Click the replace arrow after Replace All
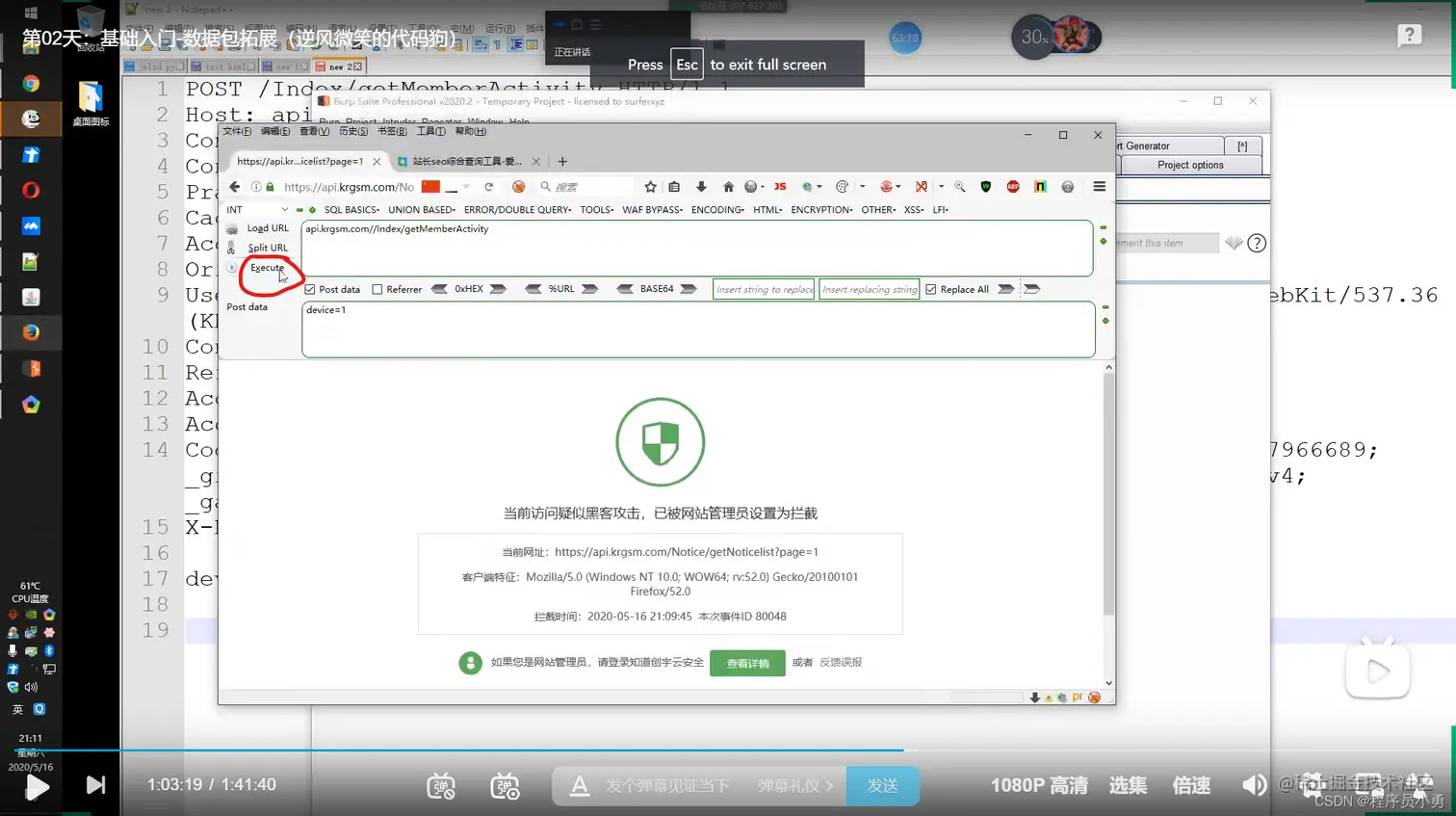 click(x=1006, y=289)
